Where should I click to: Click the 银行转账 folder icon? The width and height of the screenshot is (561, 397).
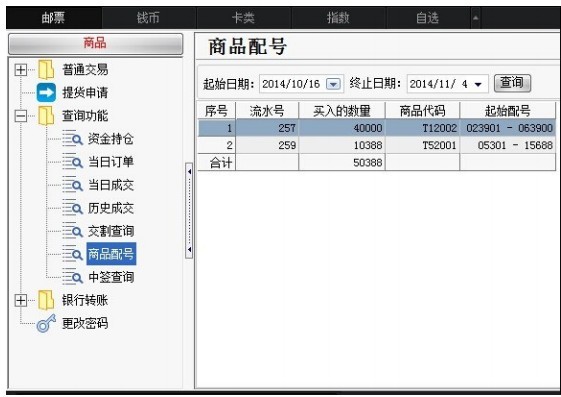coord(46,300)
